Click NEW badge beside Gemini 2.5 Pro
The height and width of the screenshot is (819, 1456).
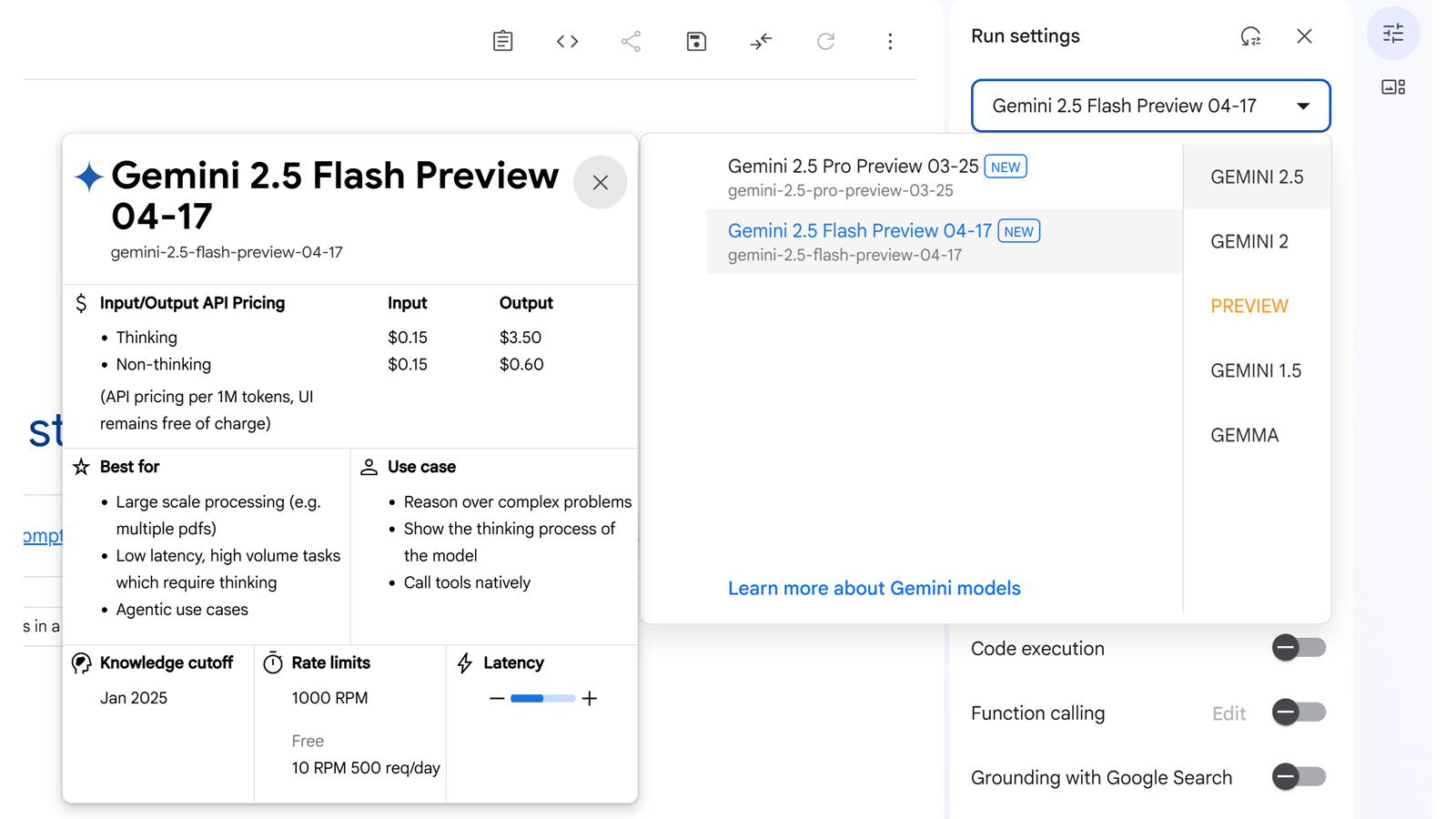coord(1006,167)
